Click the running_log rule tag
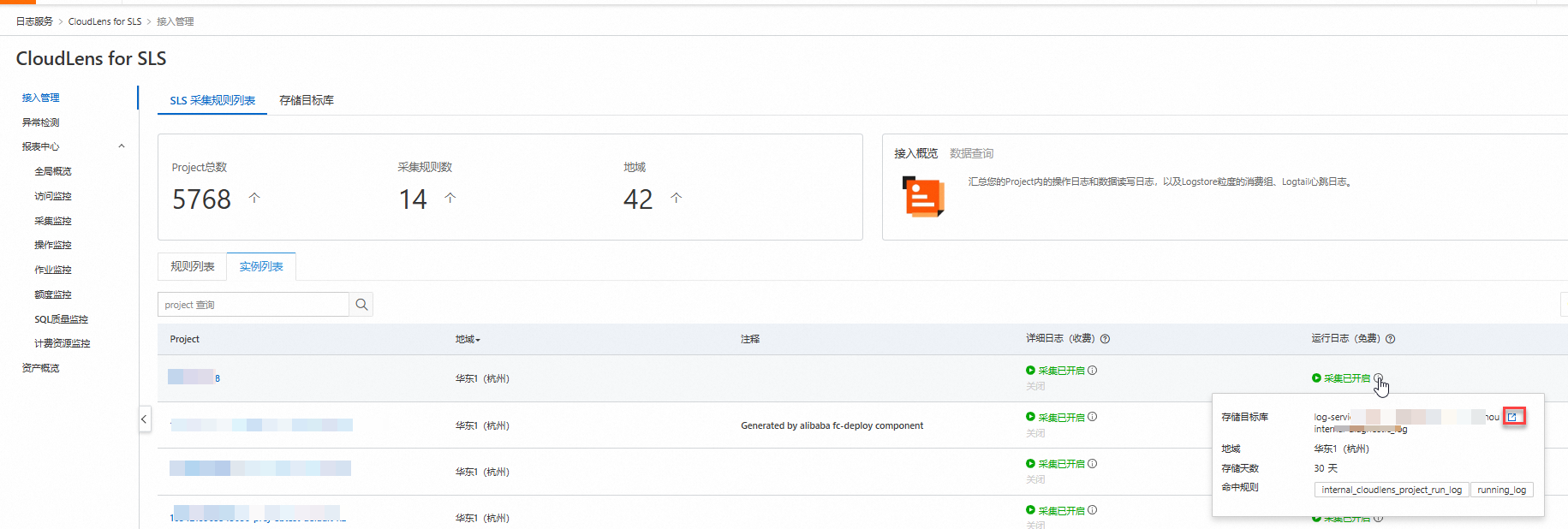This screenshot has width=1568, height=529. click(x=1501, y=490)
